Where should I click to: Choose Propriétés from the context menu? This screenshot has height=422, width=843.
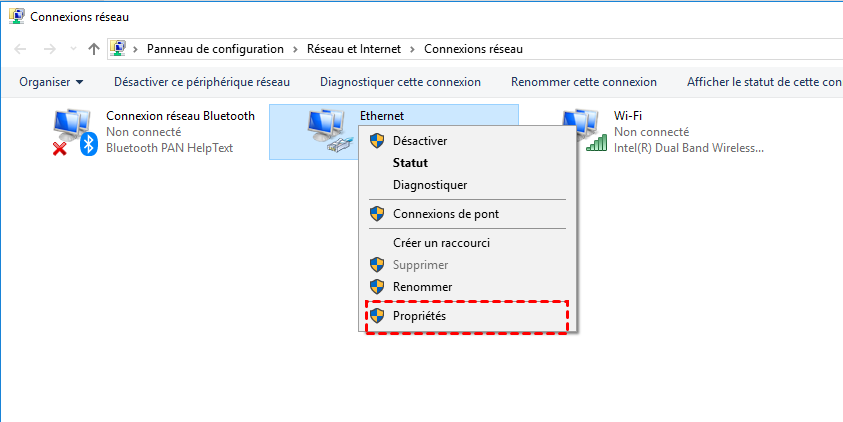419,315
